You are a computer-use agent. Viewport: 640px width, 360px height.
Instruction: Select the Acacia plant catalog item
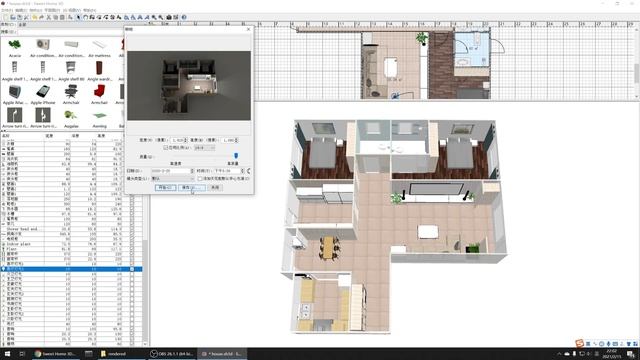pos(15,47)
